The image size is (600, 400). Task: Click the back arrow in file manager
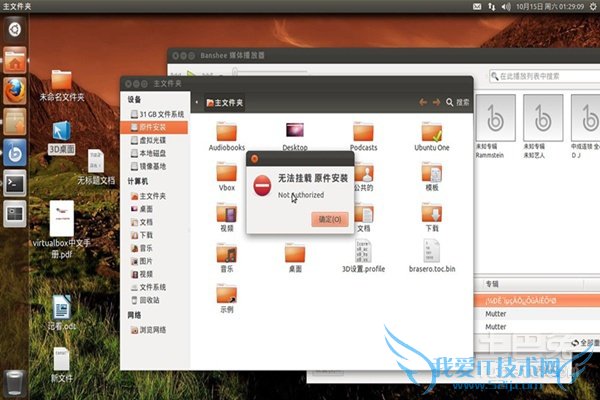(424, 102)
